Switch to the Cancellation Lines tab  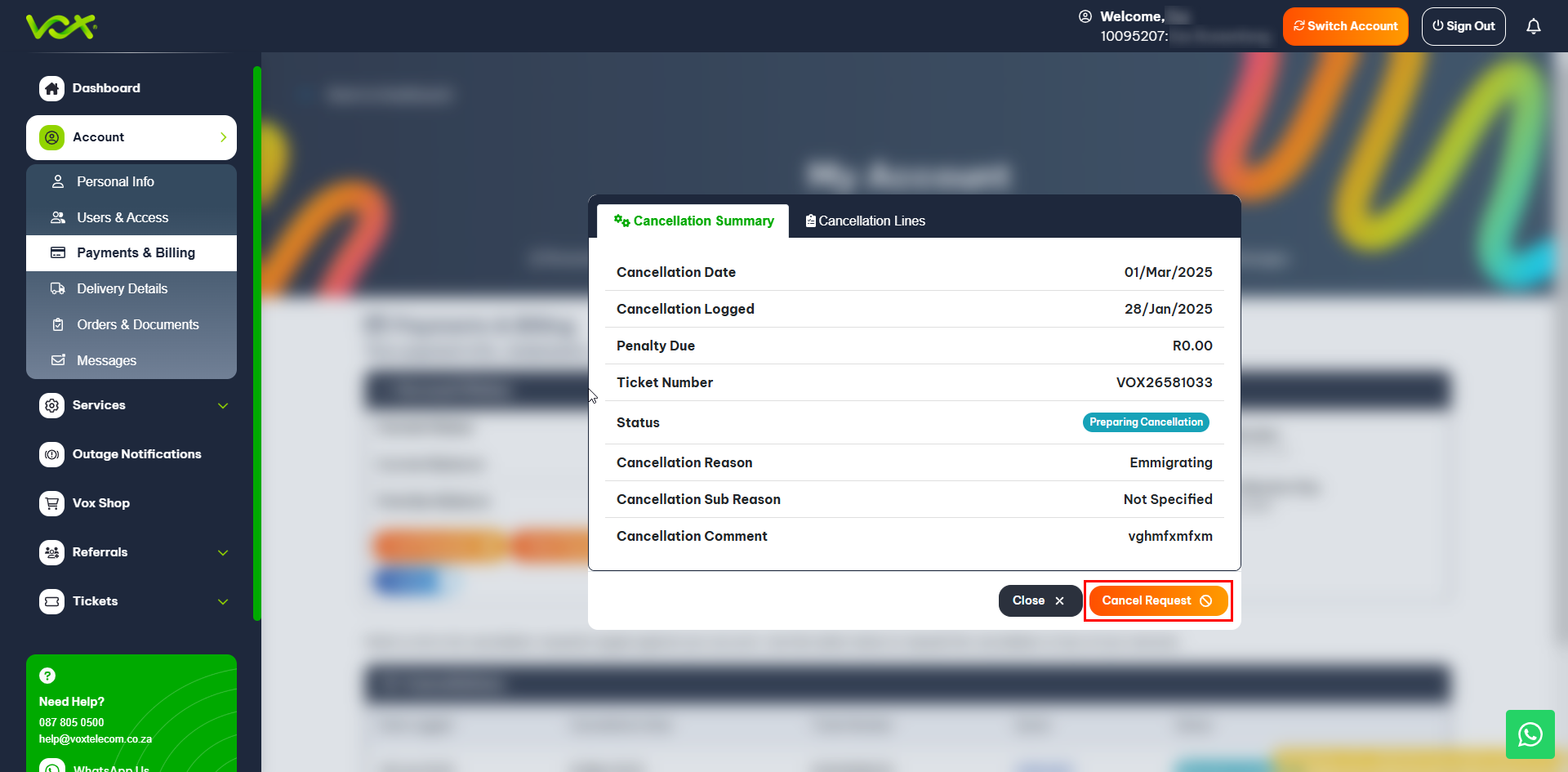click(865, 221)
